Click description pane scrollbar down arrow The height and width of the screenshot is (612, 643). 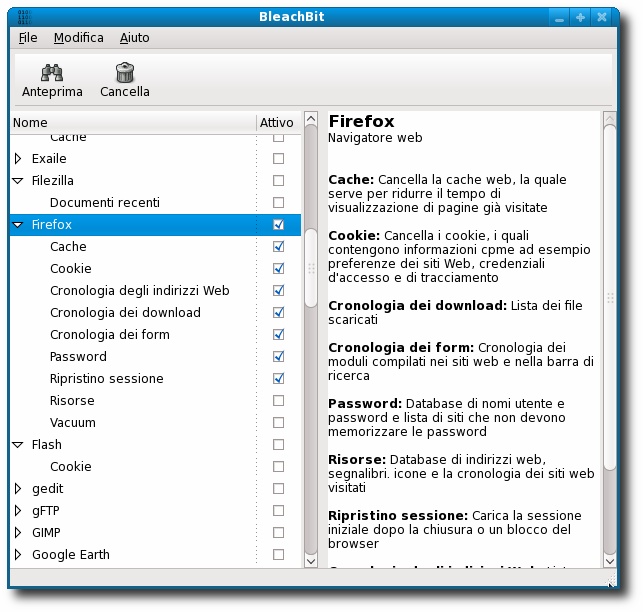pos(610,561)
